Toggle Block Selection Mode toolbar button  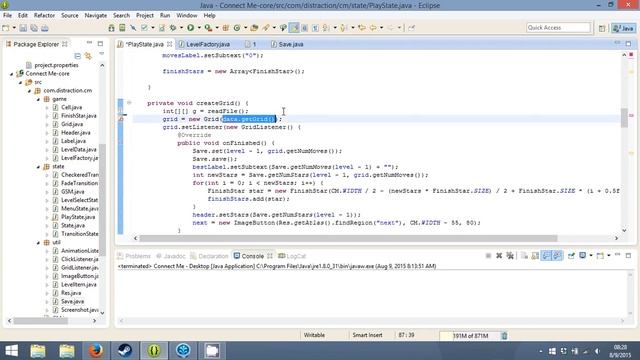pyautogui.click(x=304, y=28)
